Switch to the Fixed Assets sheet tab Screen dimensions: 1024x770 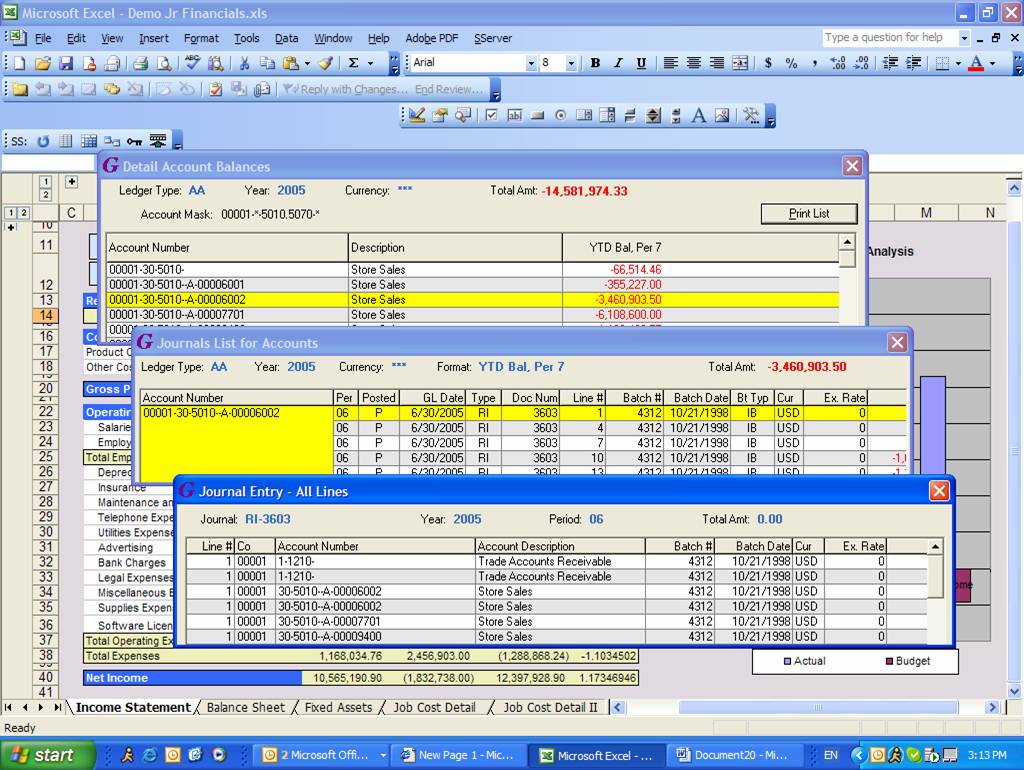pyautogui.click(x=338, y=707)
